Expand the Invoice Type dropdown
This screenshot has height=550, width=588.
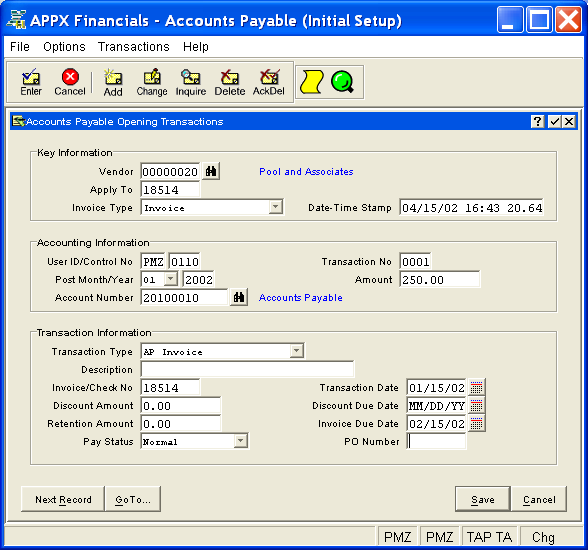pos(276,207)
